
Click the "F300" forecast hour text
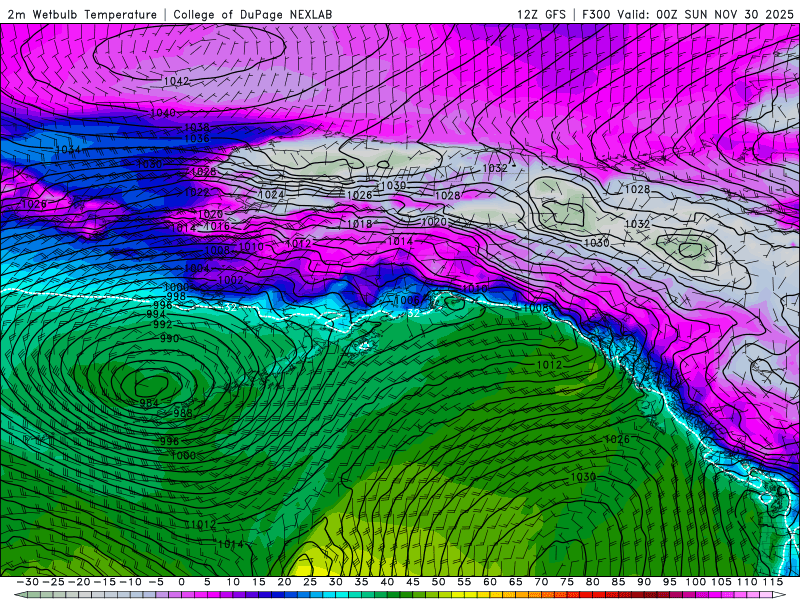coord(596,15)
